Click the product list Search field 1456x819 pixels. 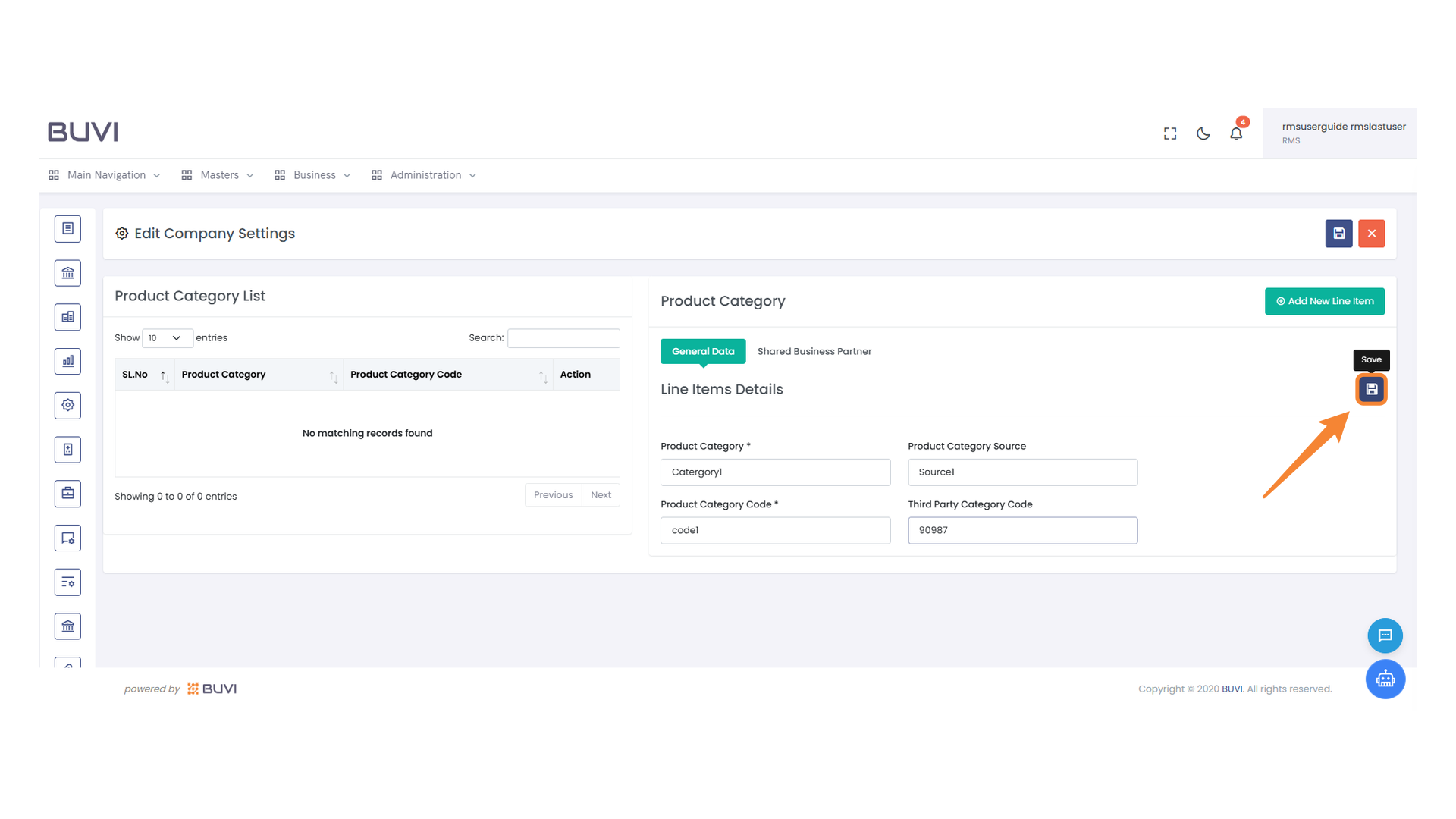(563, 338)
